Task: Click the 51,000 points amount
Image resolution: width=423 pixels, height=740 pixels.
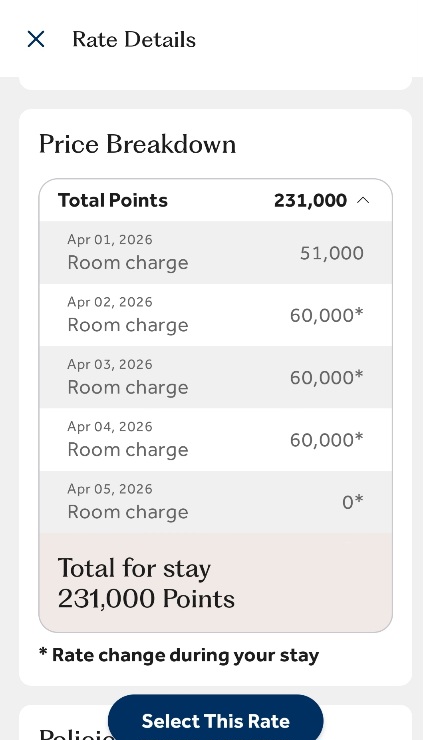Action: coord(332,253)
